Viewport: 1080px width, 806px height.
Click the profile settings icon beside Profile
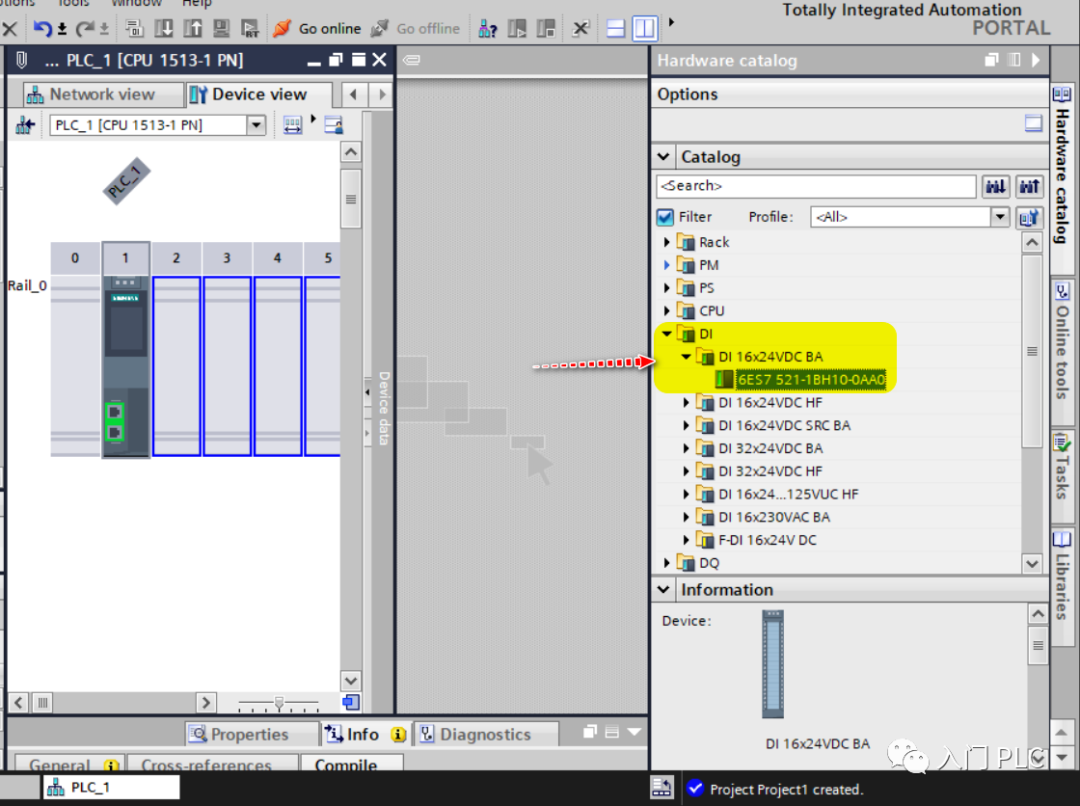point(1029,218)
